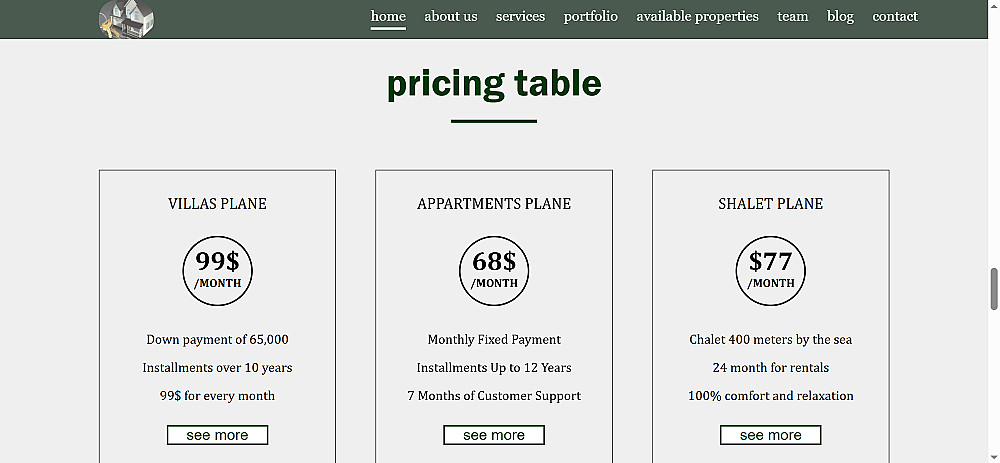Click the VILLAS PLANE heading
Screen dimensions: 1000x463
pos(217,204)
